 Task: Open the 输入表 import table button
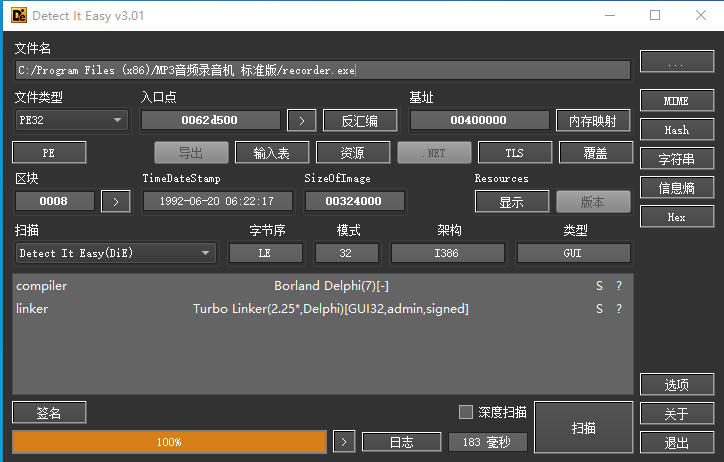click(272, 153)
